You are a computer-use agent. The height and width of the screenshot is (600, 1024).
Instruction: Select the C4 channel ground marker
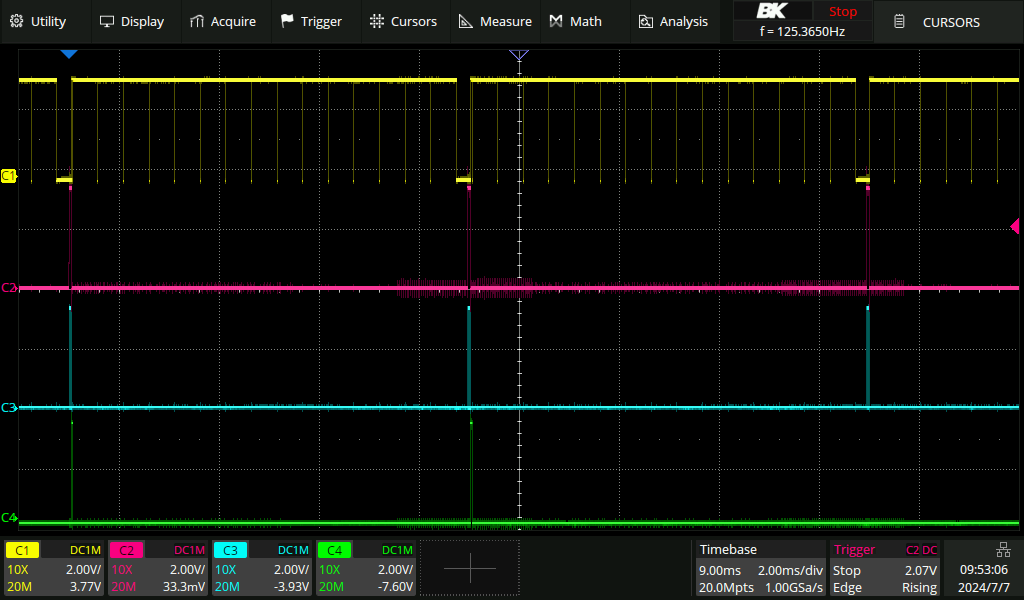[8, 518]
